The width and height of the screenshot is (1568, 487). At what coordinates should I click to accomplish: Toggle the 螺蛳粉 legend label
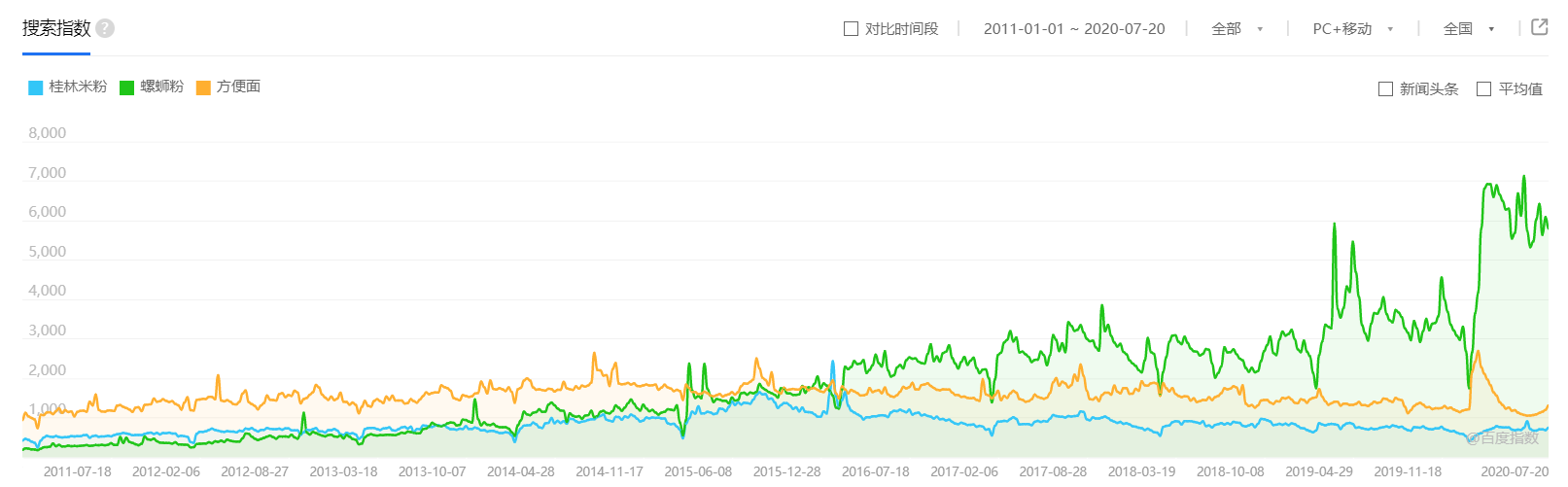161,87
